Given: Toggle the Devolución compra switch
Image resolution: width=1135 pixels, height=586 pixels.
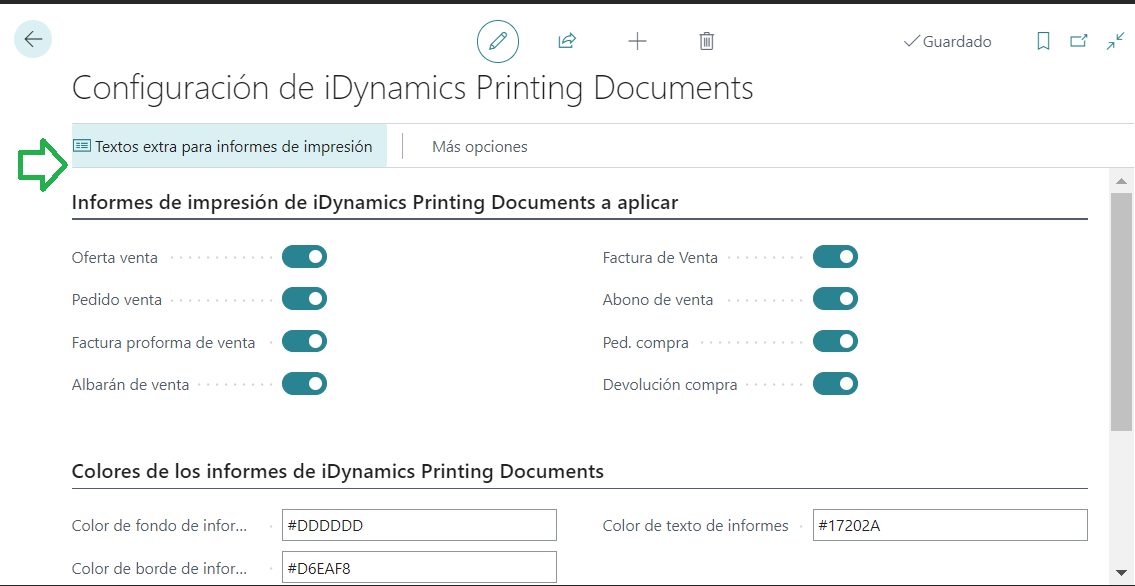Looking at the screenshot, I should tap(835, 383).
